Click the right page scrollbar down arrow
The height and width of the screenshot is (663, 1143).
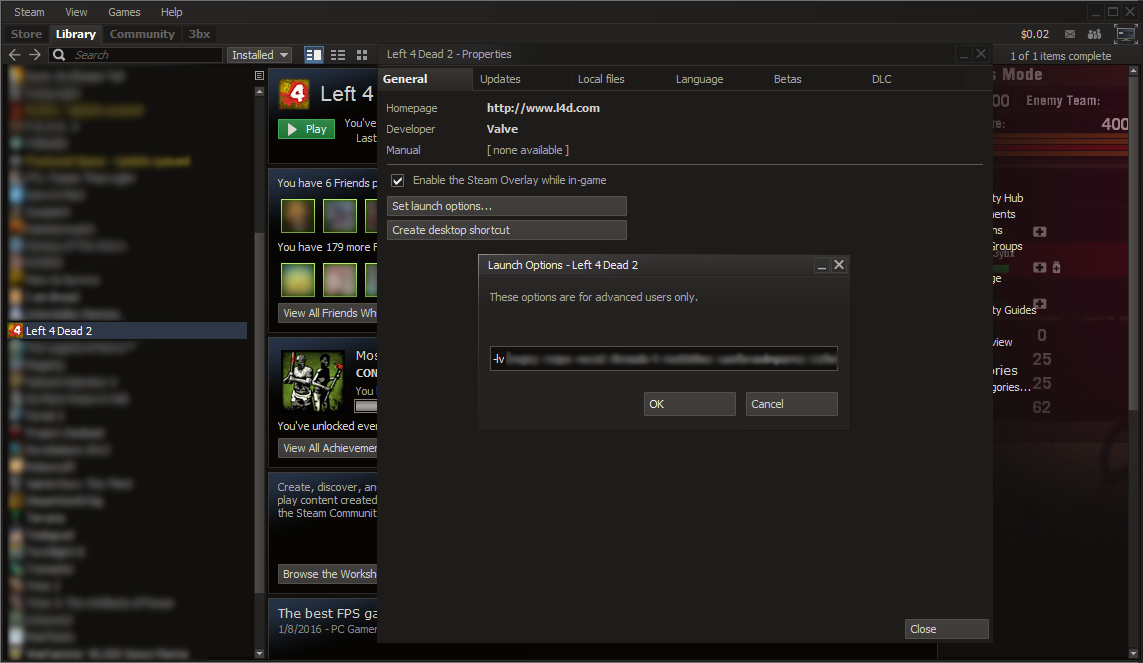click(1133, 654)
